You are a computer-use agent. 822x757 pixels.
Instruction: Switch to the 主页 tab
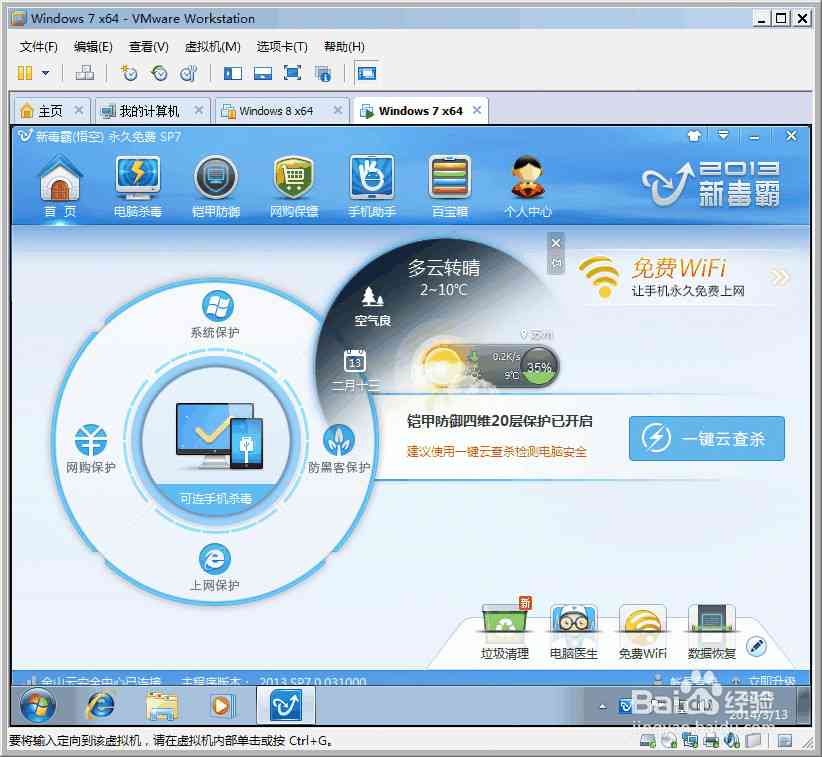[50, 111]
